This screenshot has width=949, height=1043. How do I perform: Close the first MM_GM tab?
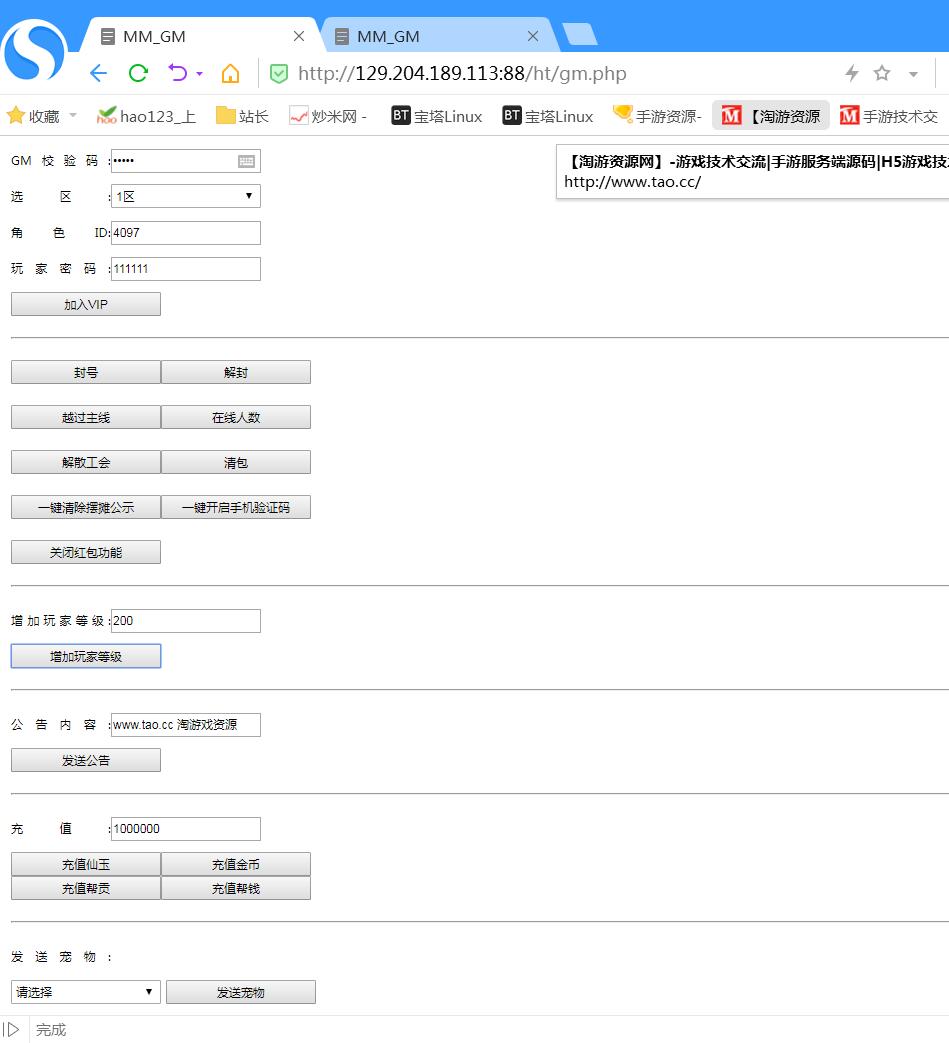tap(299, 36)
